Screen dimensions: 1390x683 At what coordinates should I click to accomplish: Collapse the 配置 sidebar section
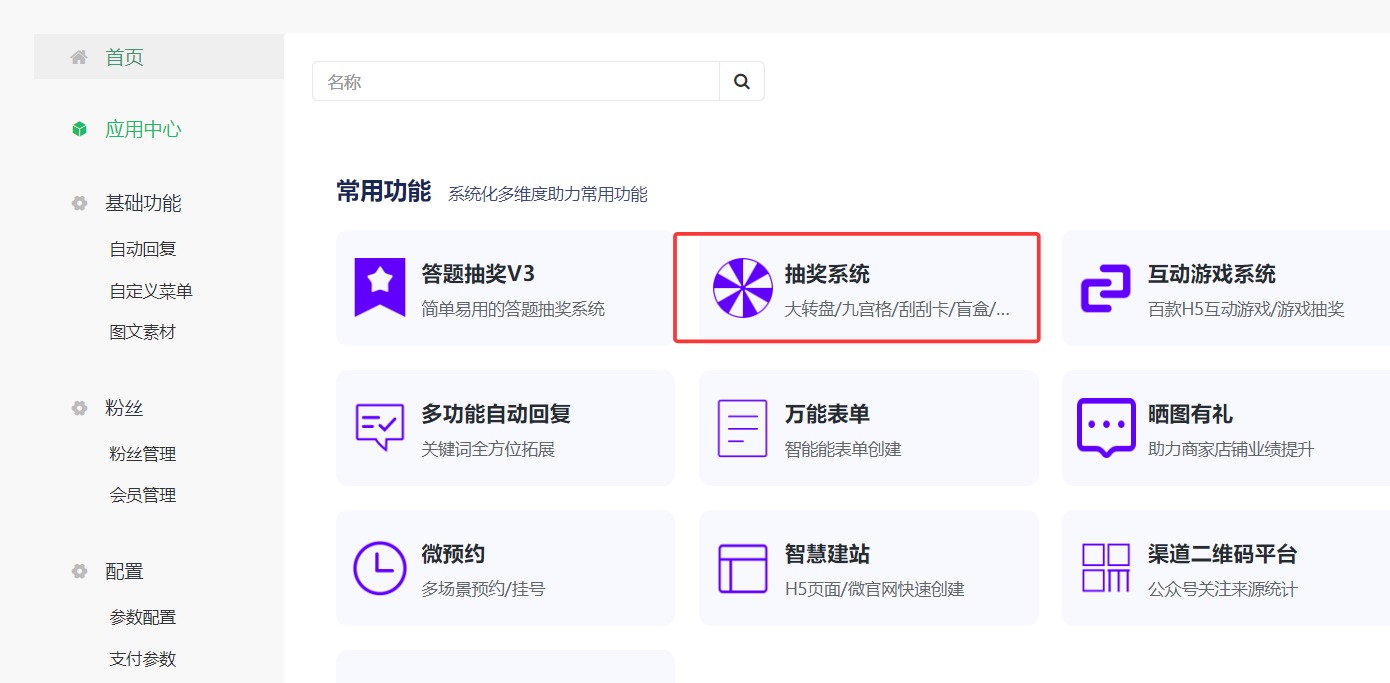(124, 571)
